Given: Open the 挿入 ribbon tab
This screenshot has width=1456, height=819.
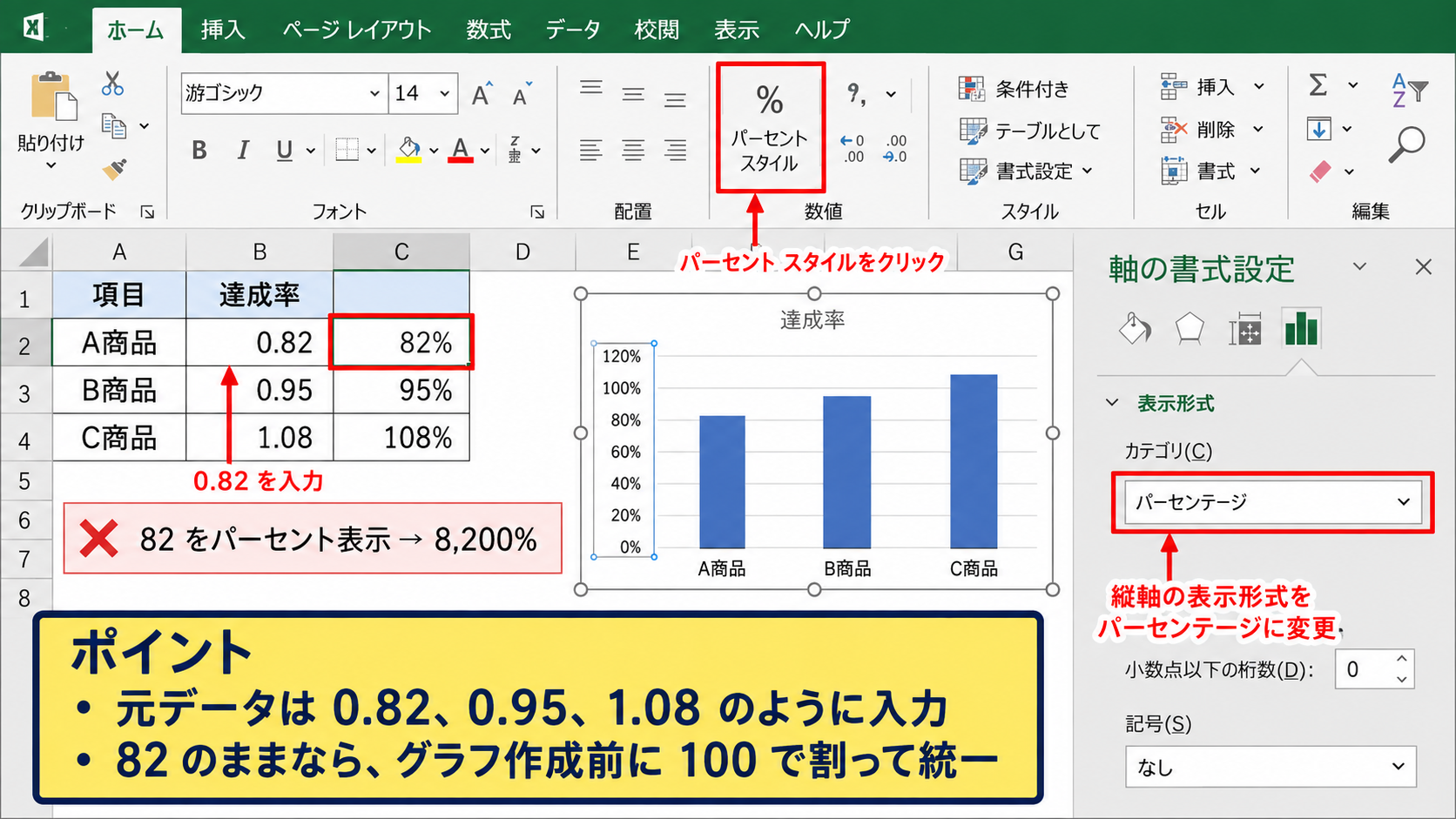Looking at the screenshot, I should tap(223, 30).
